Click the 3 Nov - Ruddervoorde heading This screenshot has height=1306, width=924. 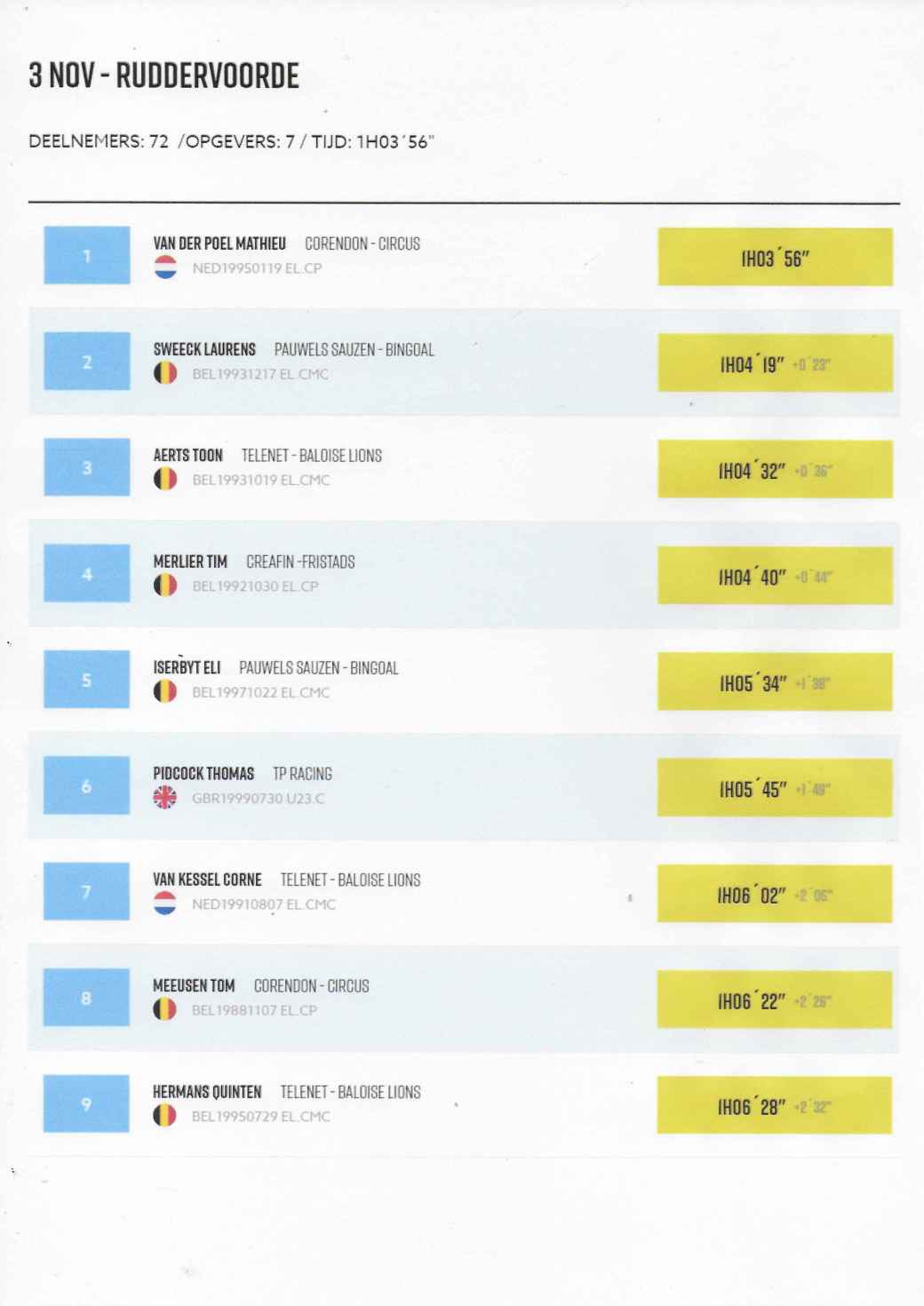164,76
